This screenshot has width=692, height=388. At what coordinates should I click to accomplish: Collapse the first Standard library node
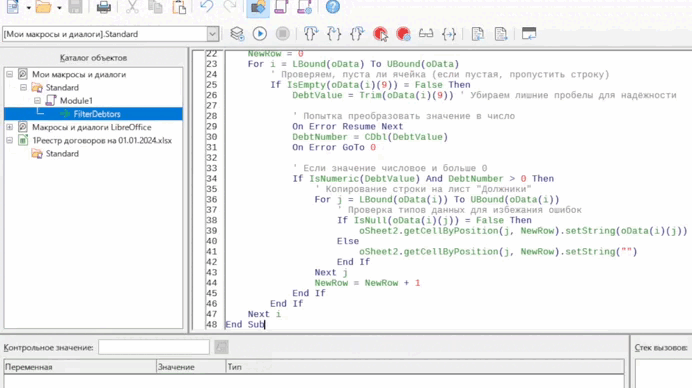click(24, 88)
